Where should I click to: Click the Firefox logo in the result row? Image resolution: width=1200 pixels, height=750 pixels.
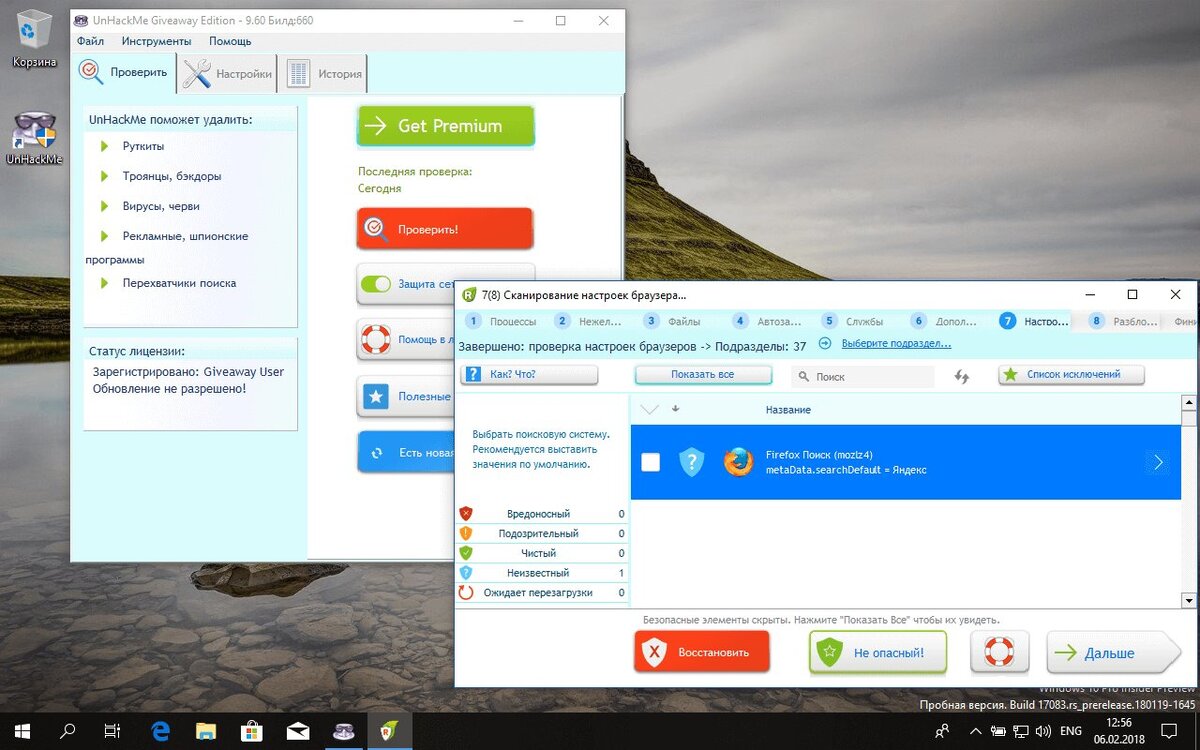tap(738, 461)
